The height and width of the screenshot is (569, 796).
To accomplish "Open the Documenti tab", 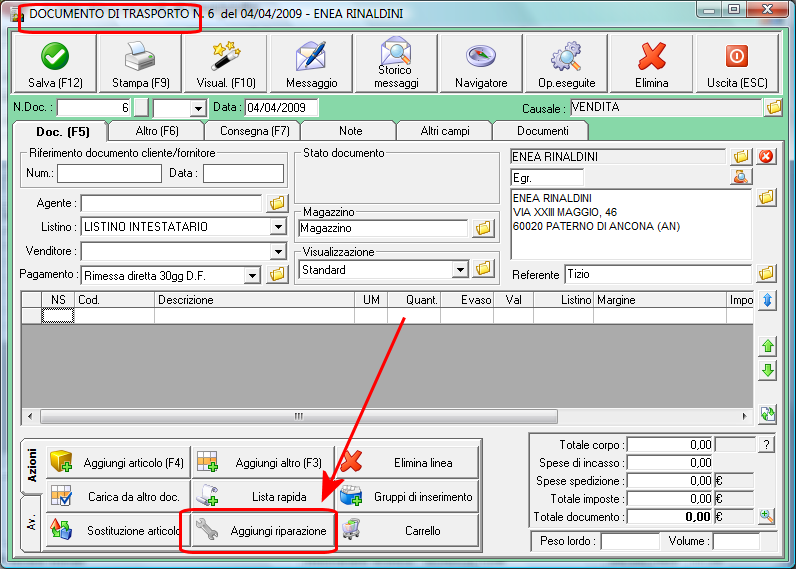I will pos(542,131).
